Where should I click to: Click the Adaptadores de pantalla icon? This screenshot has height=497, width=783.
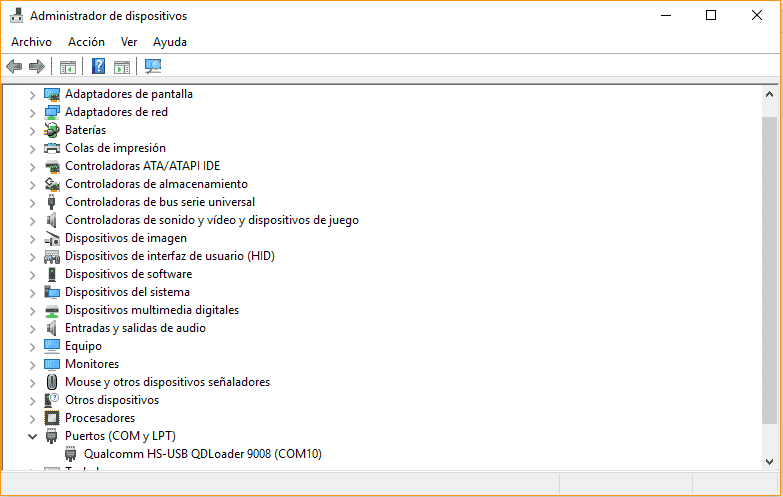[x=52, y=94]
